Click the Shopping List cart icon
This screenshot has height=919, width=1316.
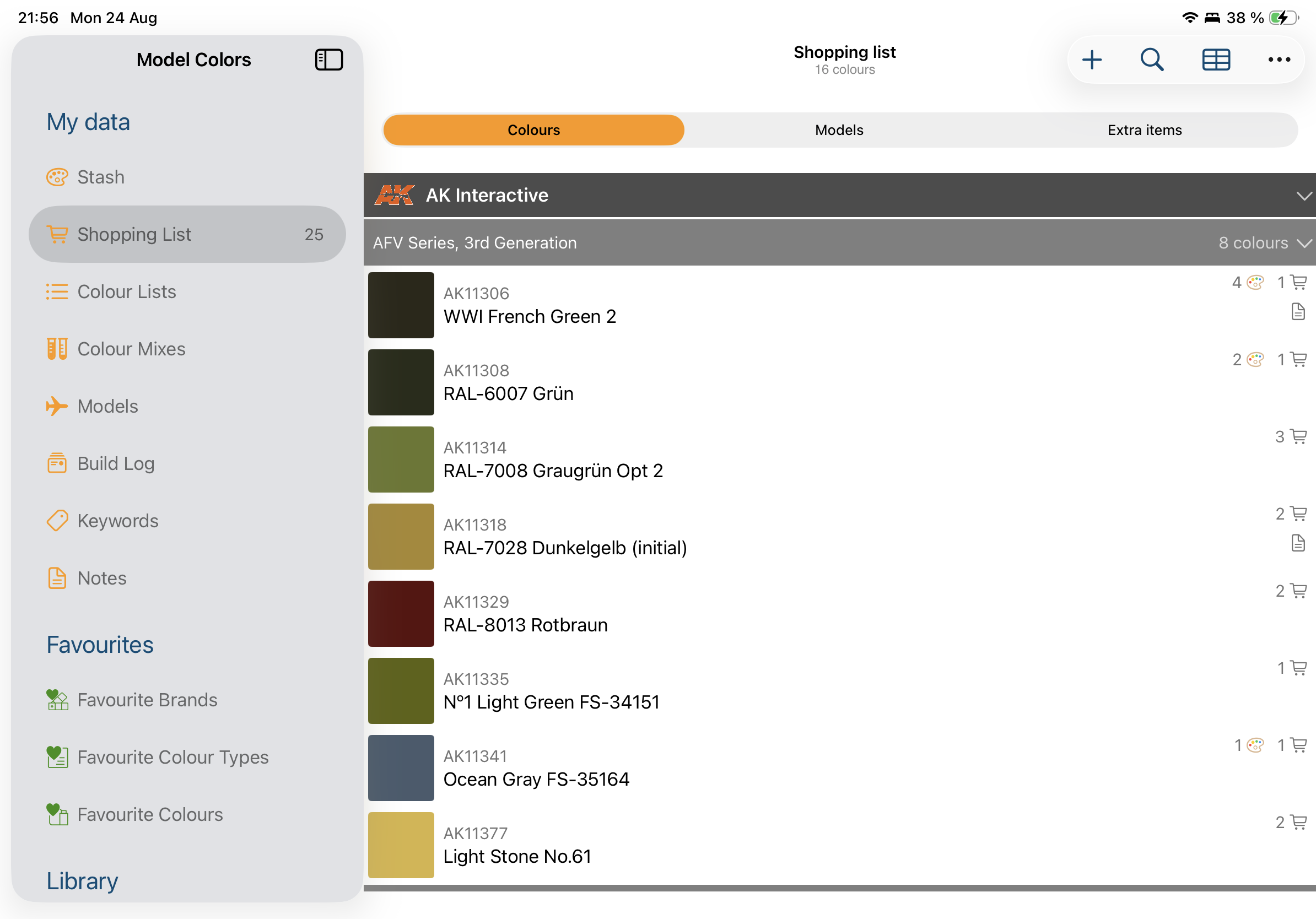[x=57, y=234]
